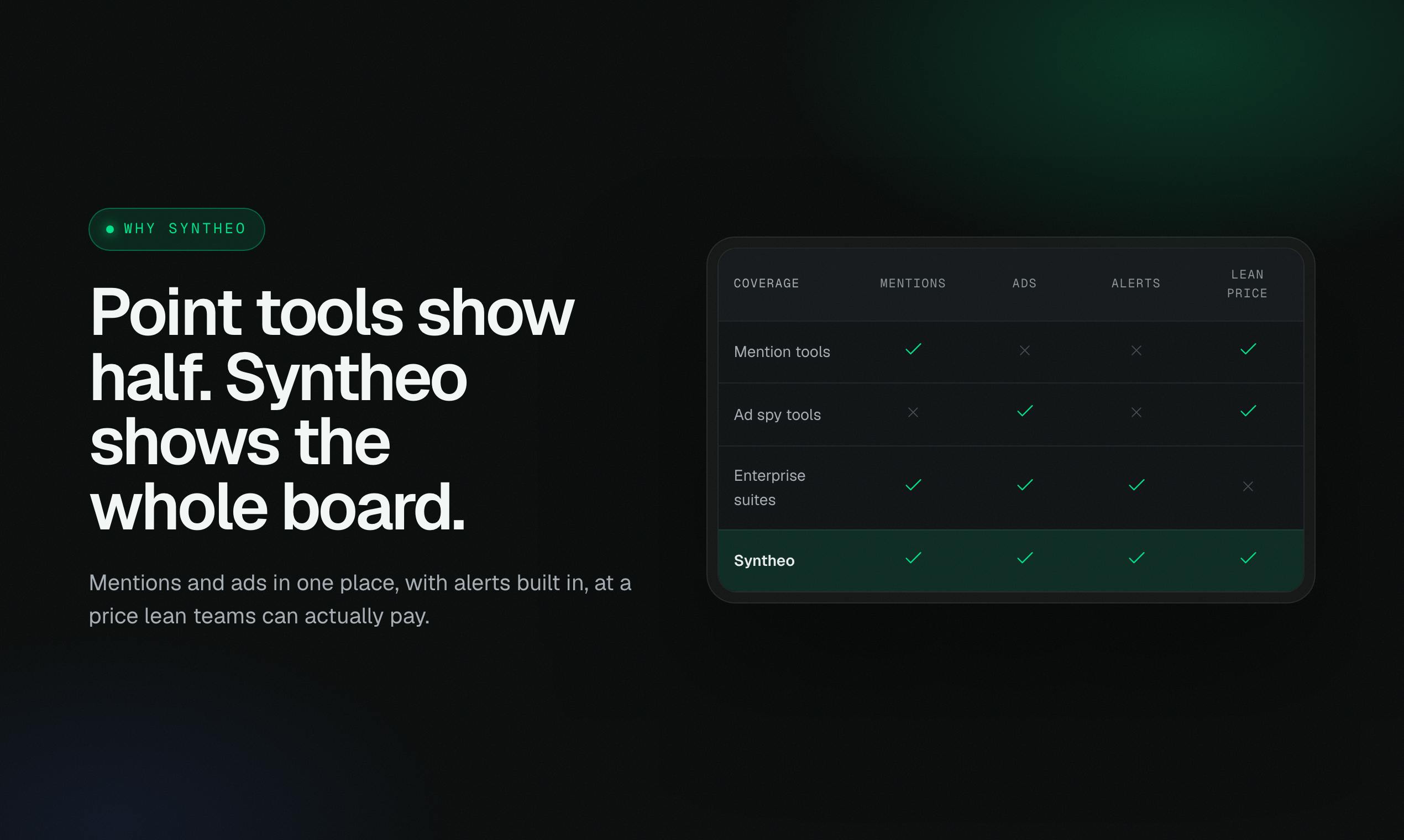
Task: Select the Alerts cross for Ad spy tools
Action: click(x=1136, y=413)
